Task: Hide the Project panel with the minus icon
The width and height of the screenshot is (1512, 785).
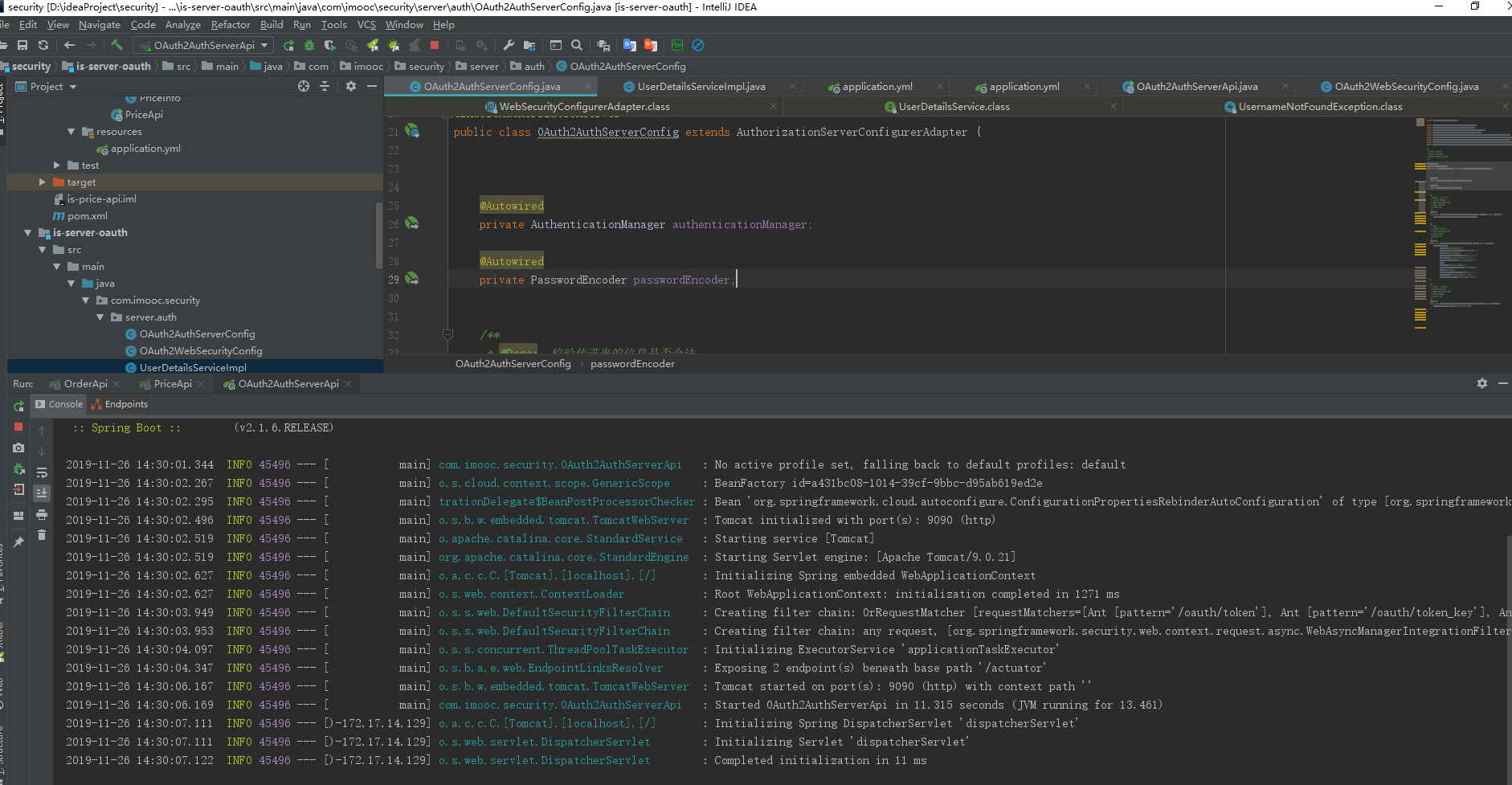Action: 372,86
